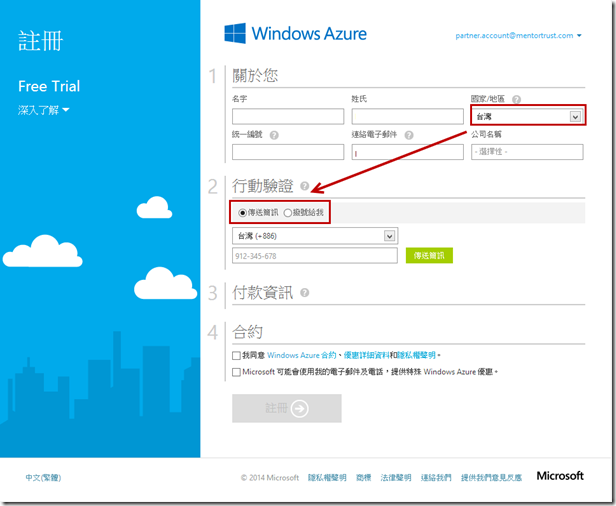Expand the 深入了解 dropdown
Viewport: 616px width, 506px height.
point(44,110)
